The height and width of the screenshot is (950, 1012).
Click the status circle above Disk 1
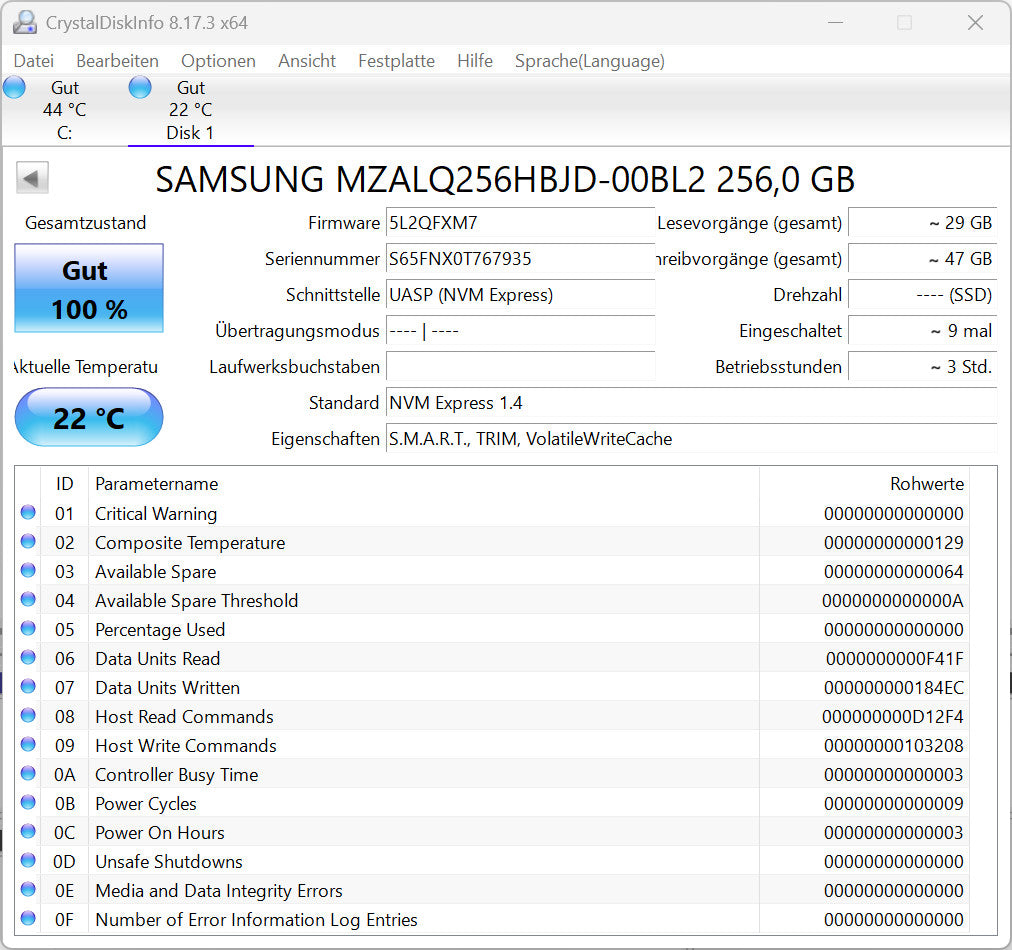tap(140, 87)
